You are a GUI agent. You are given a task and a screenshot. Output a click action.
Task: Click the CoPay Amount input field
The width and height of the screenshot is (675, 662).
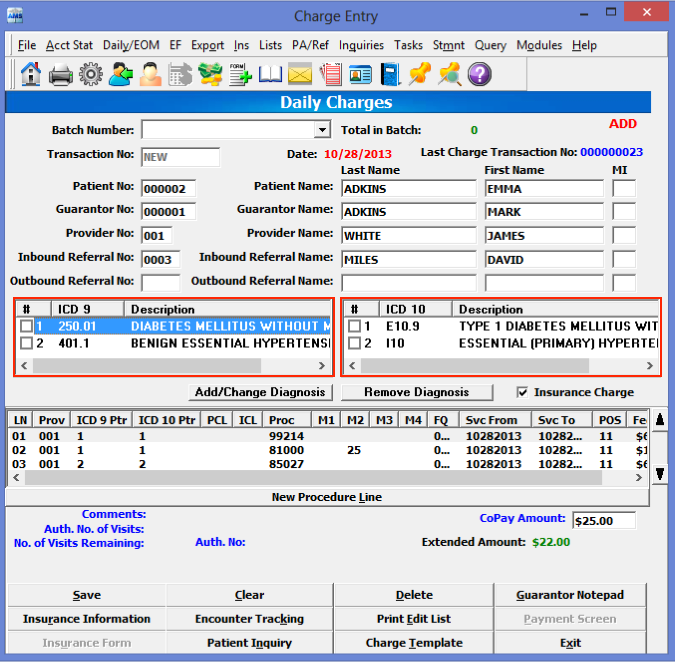click(604, 521)
